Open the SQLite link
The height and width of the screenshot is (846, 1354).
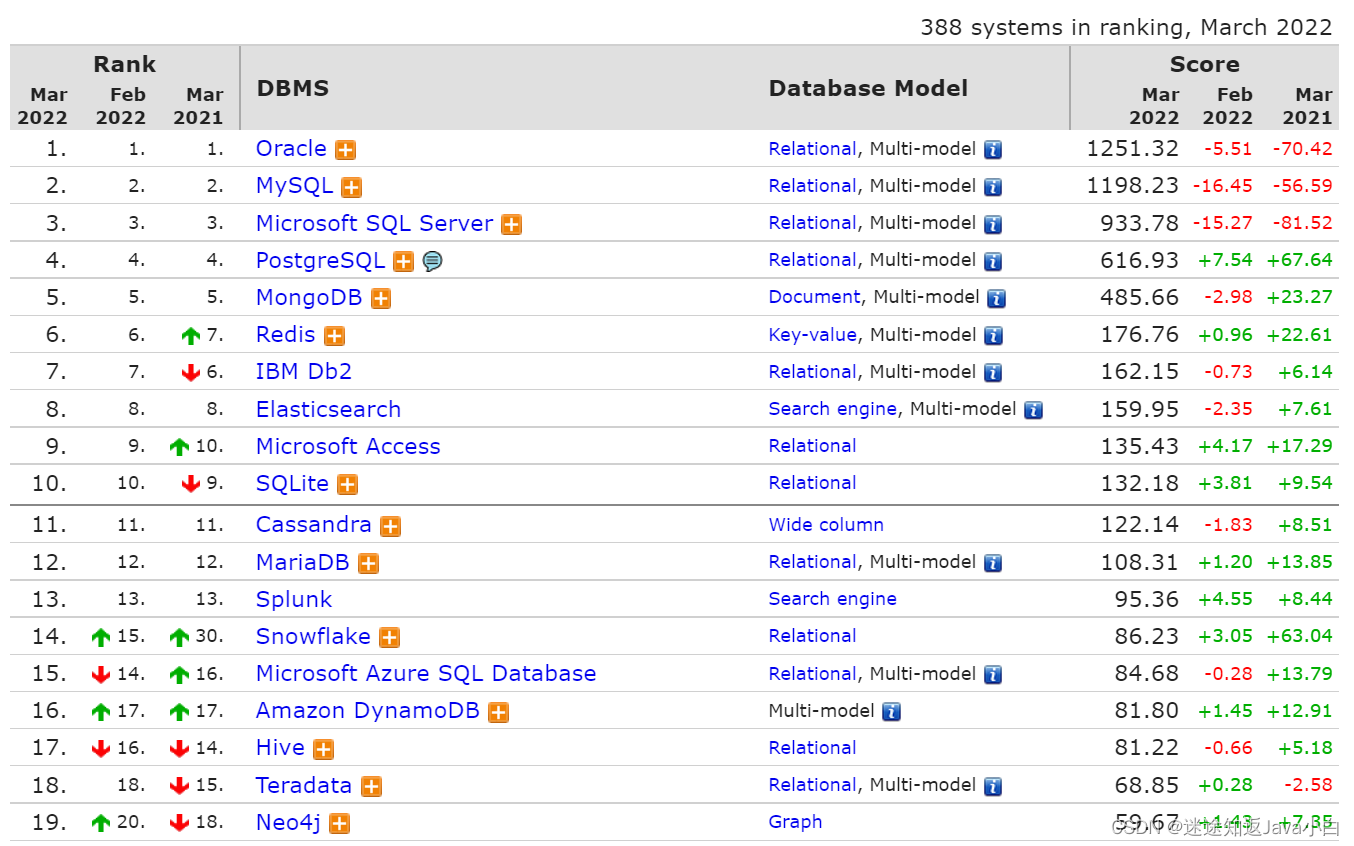point(292,483)
